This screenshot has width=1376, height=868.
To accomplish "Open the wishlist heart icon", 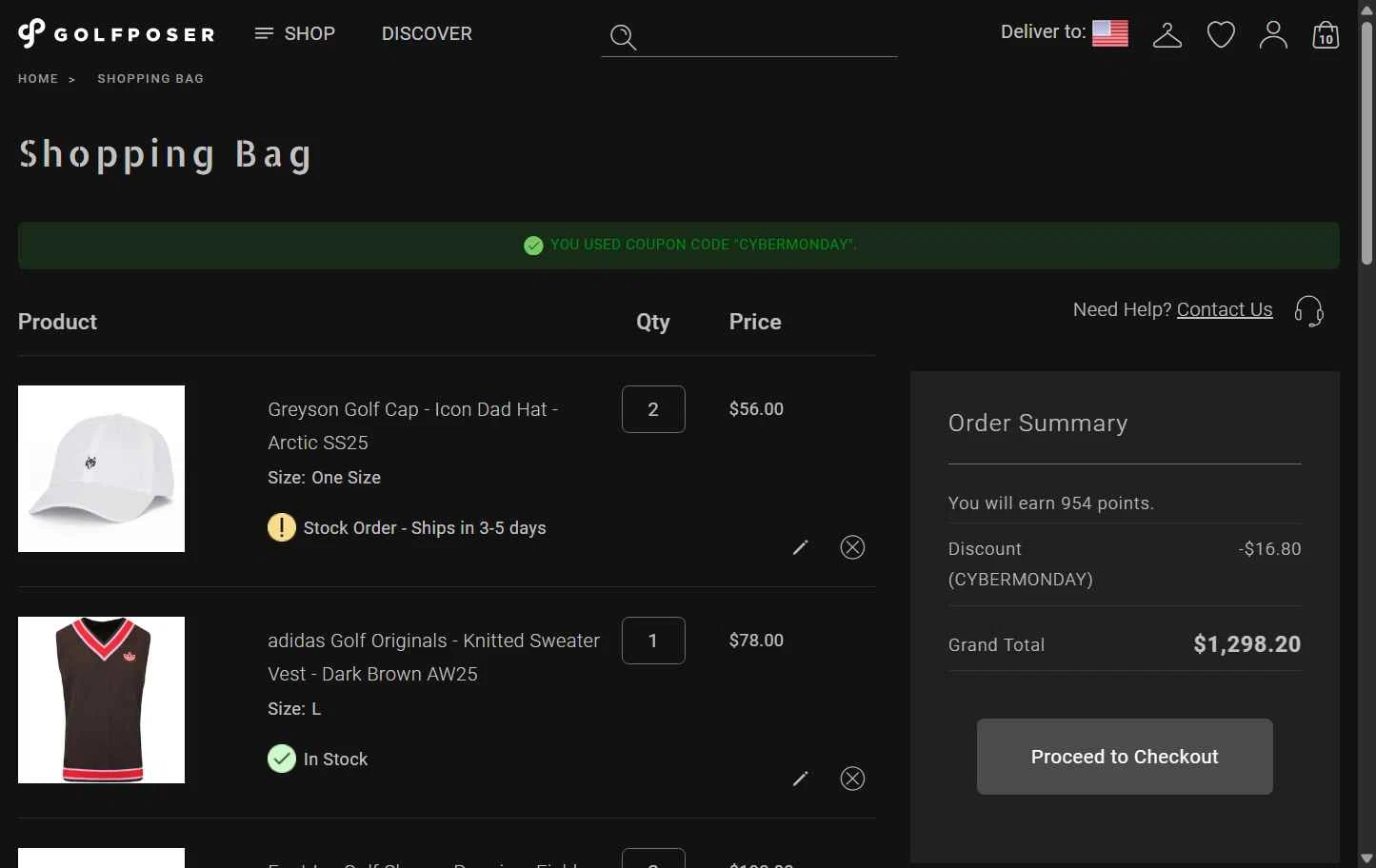I will (1221, 35).
